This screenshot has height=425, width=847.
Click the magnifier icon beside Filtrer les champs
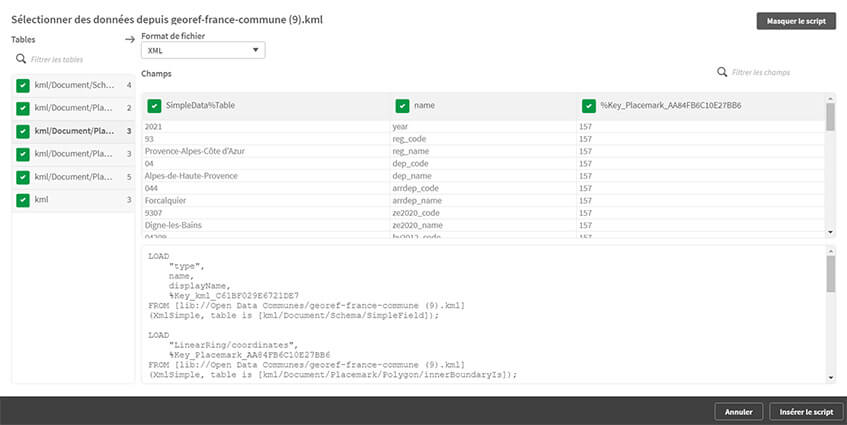[x=722, y=72]
